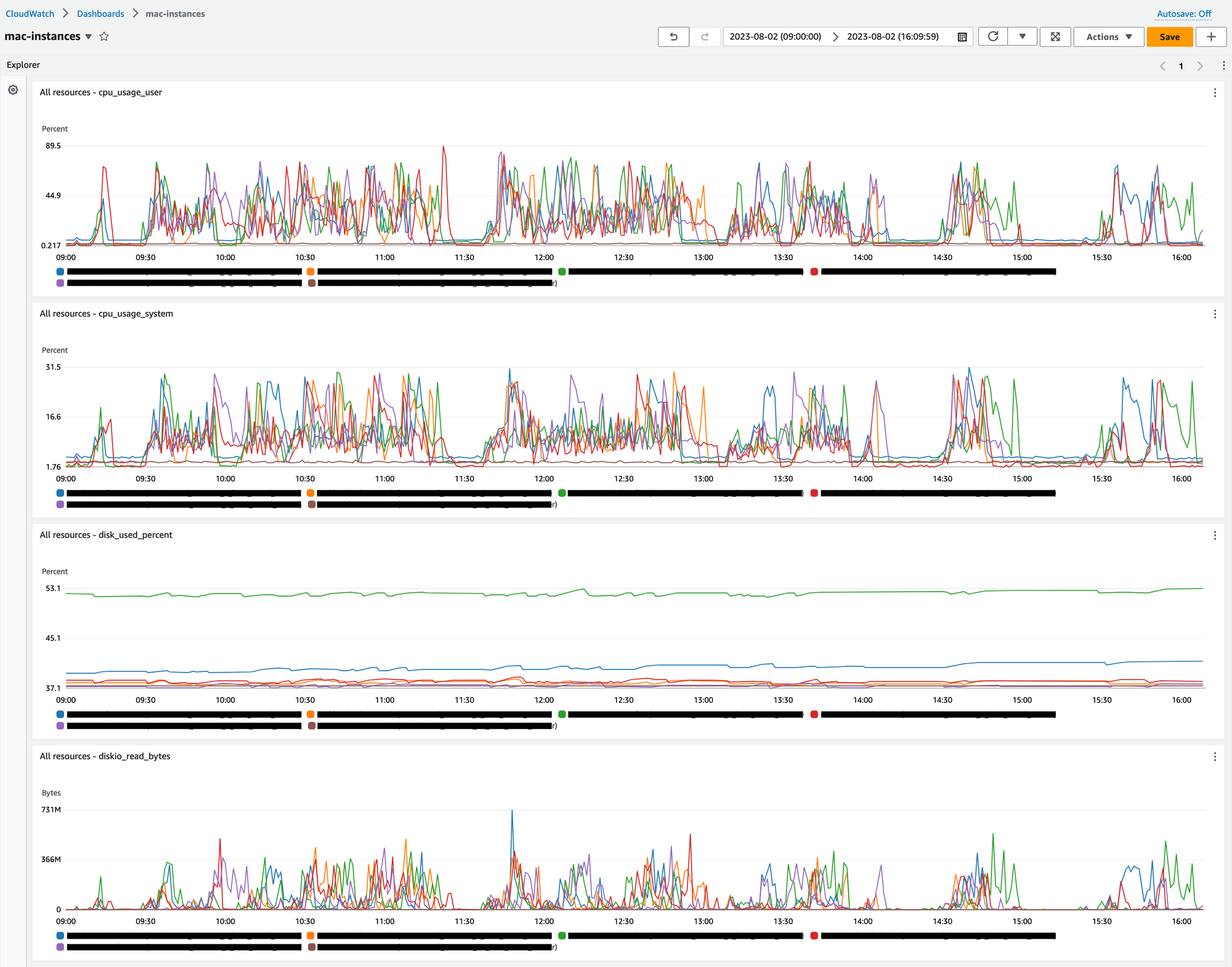This screenshot has width=1232, height=967.
Task: Click the undo arrow button
Action: tap(673, 37)
